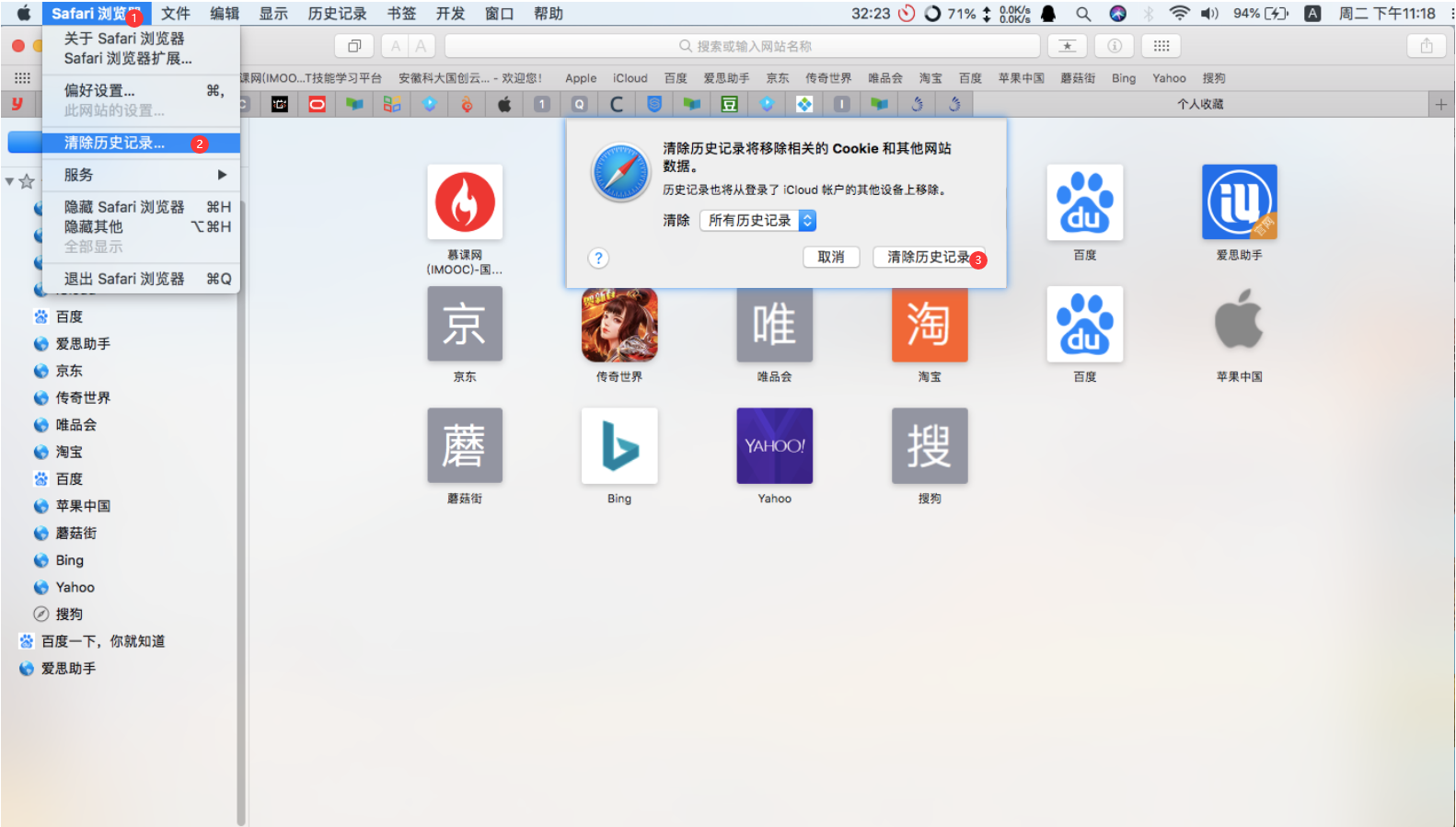Image resolution: width=1456 pixels, height=827 pixels.
Task: Select 爱思助手 in the bookmarks sidebar
Action: (x=83, y=344)
